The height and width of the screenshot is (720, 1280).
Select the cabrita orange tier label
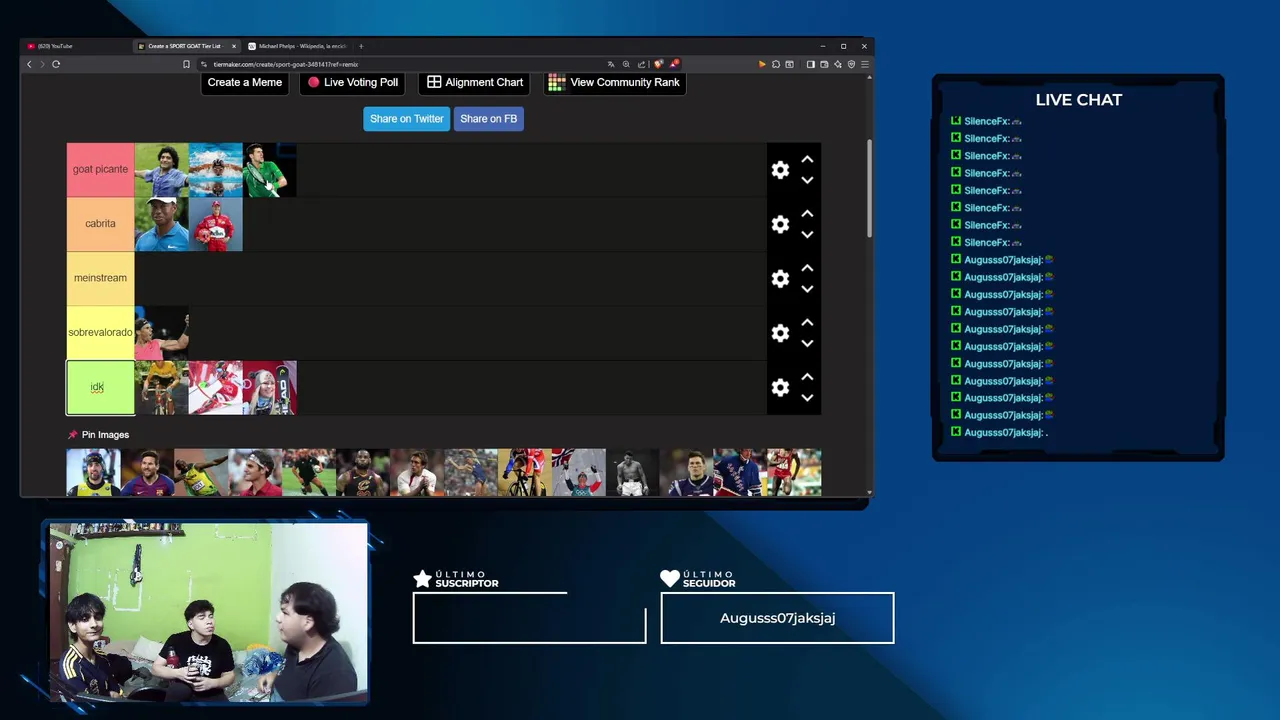pos(100,224)
